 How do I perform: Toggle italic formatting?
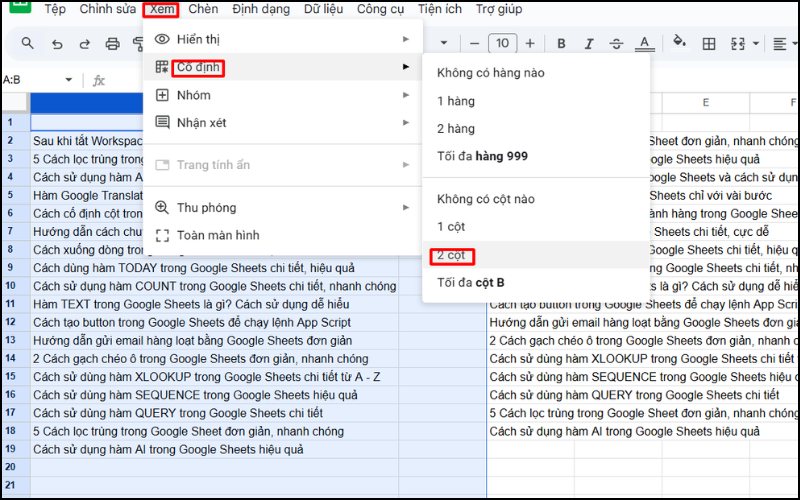(x=589, y=44)
